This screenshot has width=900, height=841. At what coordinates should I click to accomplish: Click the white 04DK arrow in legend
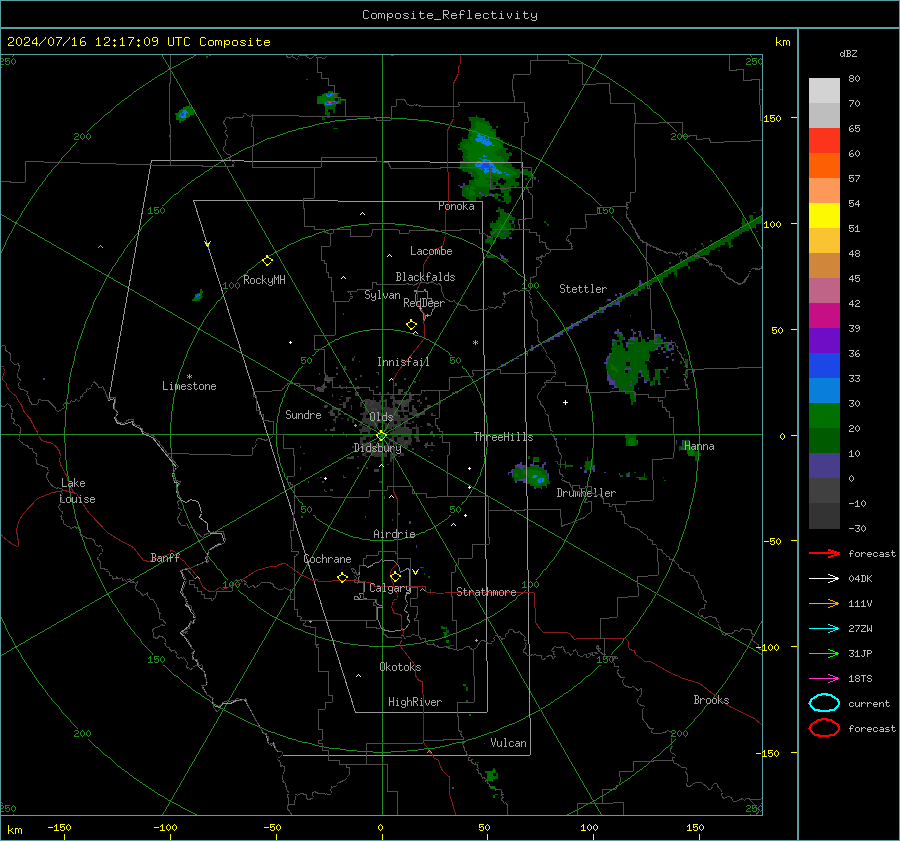[x=824, y=578]
